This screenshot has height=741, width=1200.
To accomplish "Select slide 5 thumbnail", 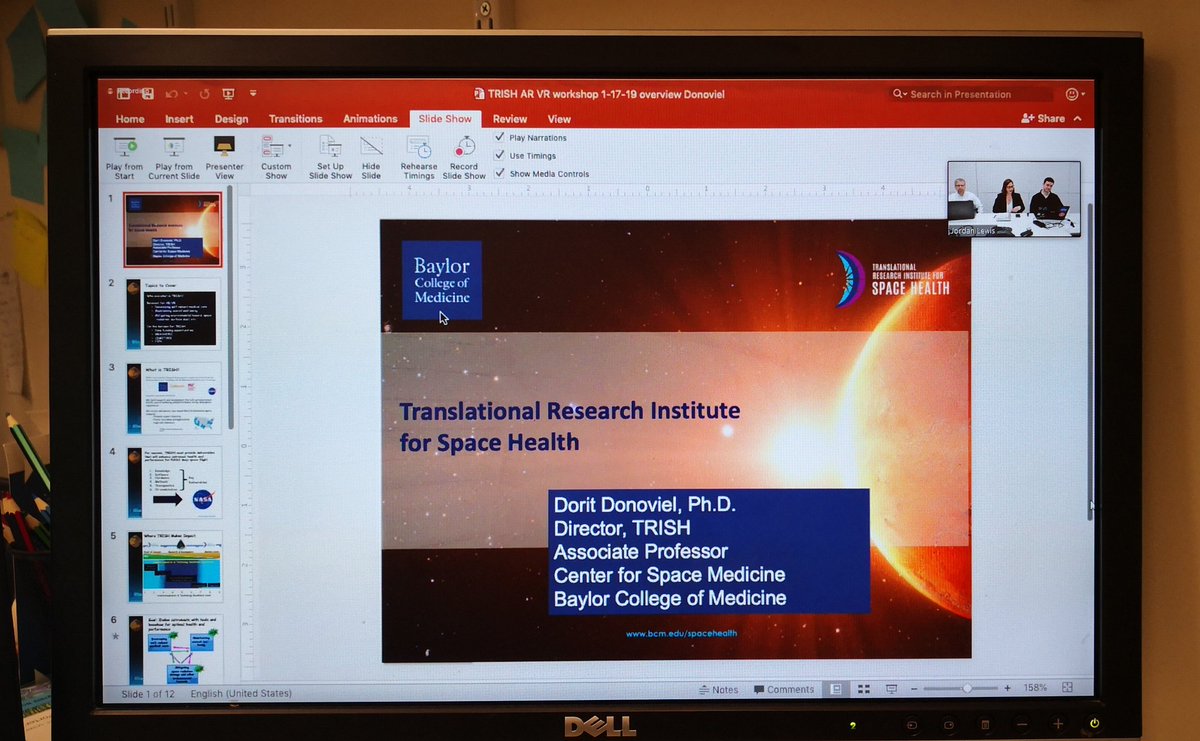I will click(x=175, y=566).
